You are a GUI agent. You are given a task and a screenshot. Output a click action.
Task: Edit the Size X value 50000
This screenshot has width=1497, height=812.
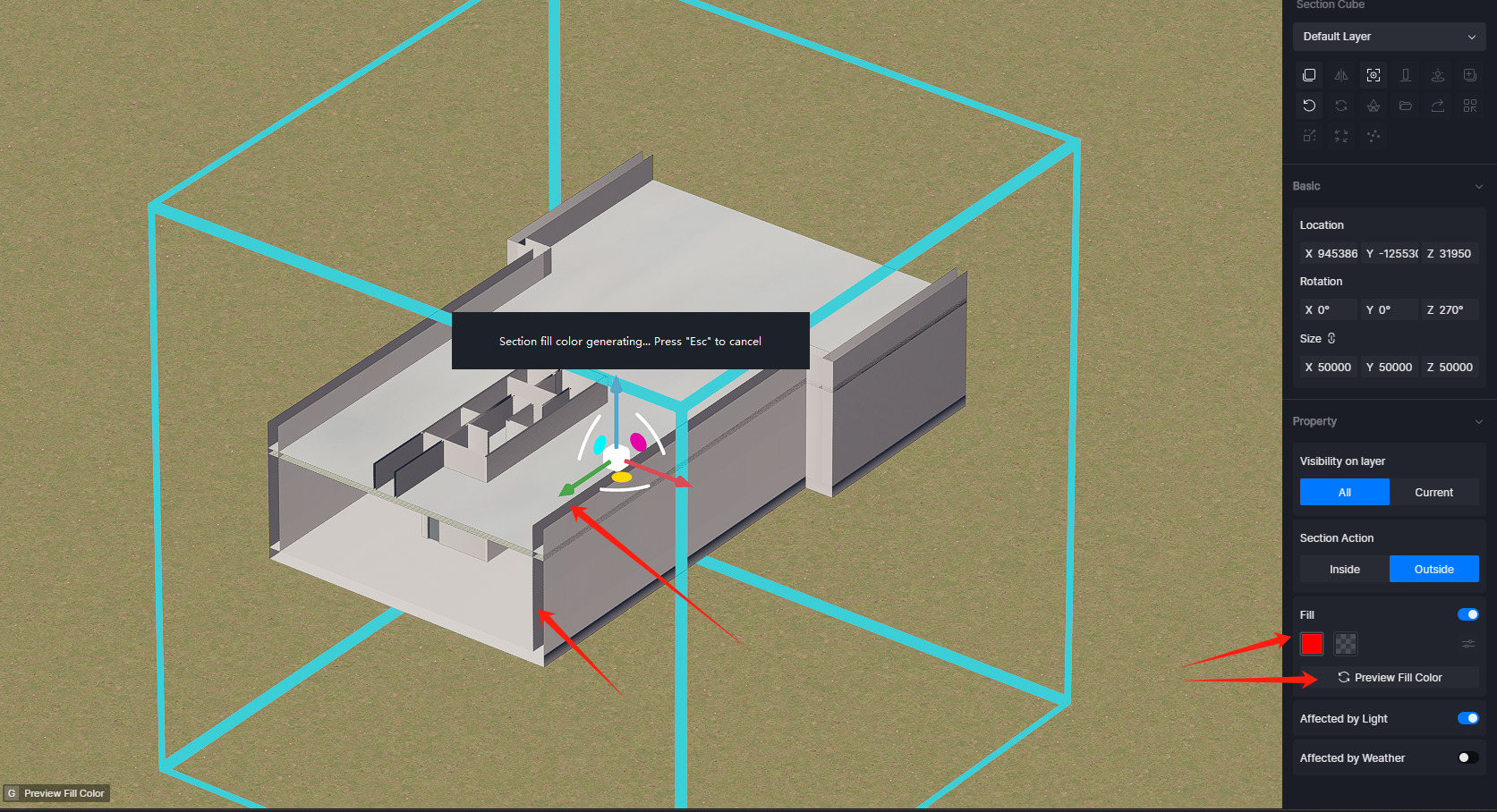pyautogui.click(x=1330, y=367)
